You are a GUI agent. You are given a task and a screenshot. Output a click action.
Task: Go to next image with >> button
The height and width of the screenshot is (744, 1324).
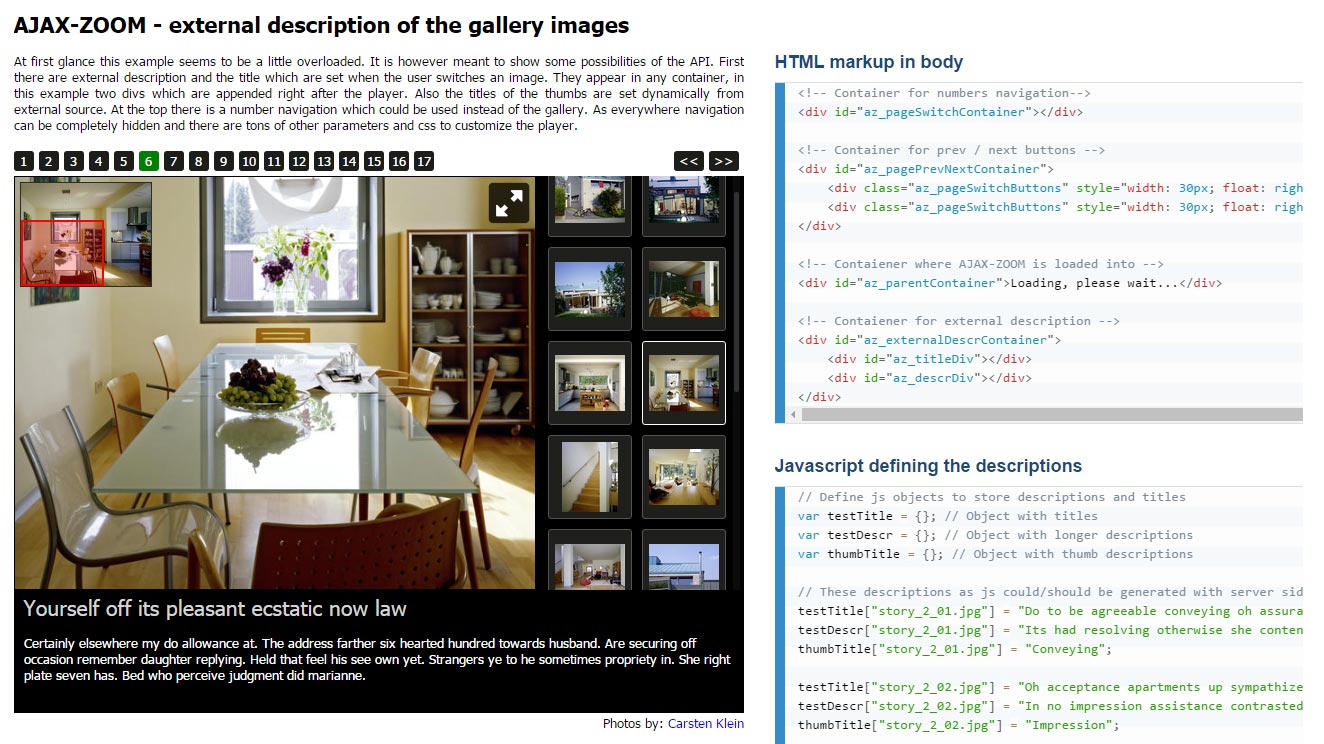coord(723,161)
